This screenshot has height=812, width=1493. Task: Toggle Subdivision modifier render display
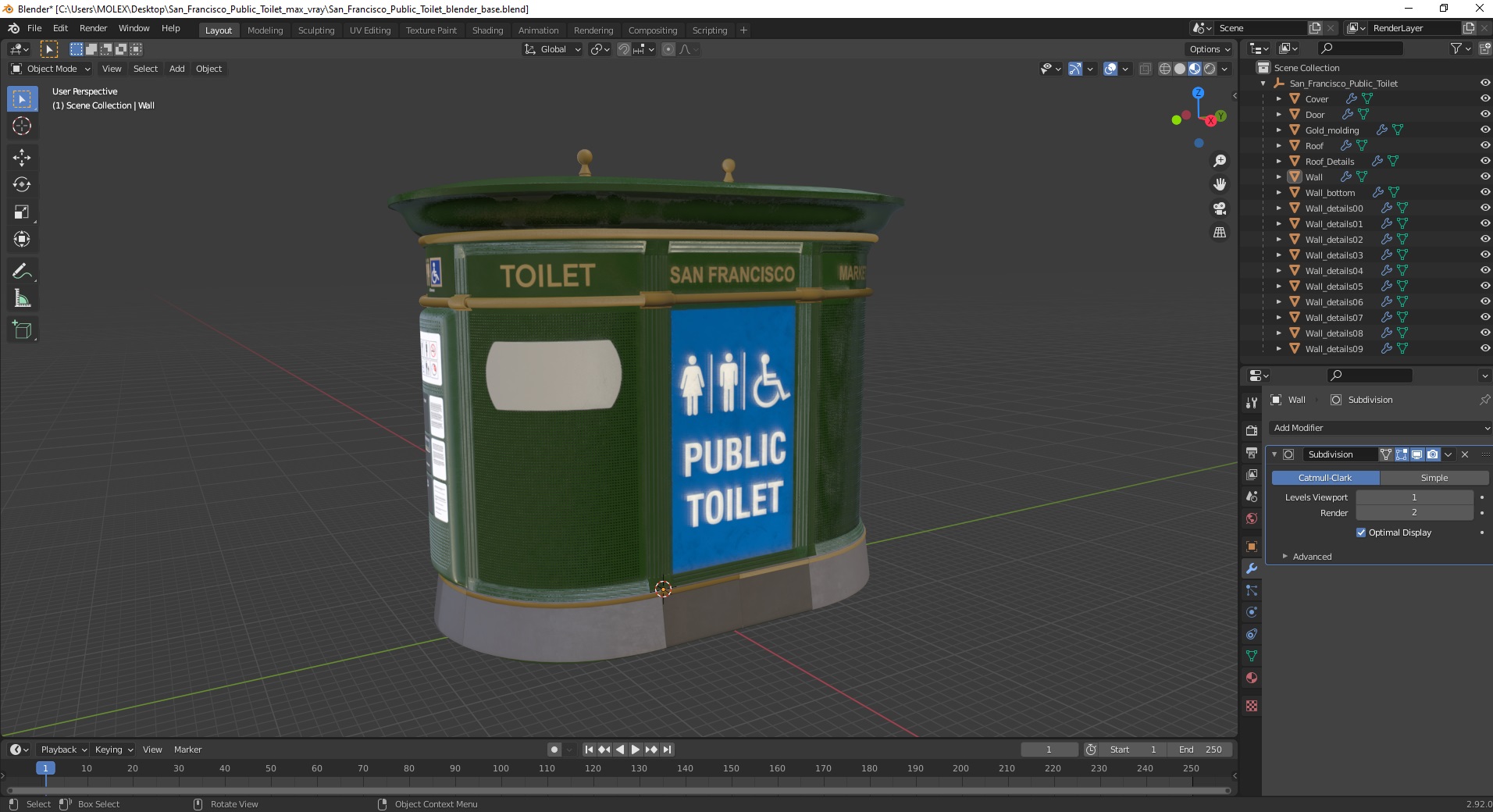pyautogui.click(x=1433, y=454)
